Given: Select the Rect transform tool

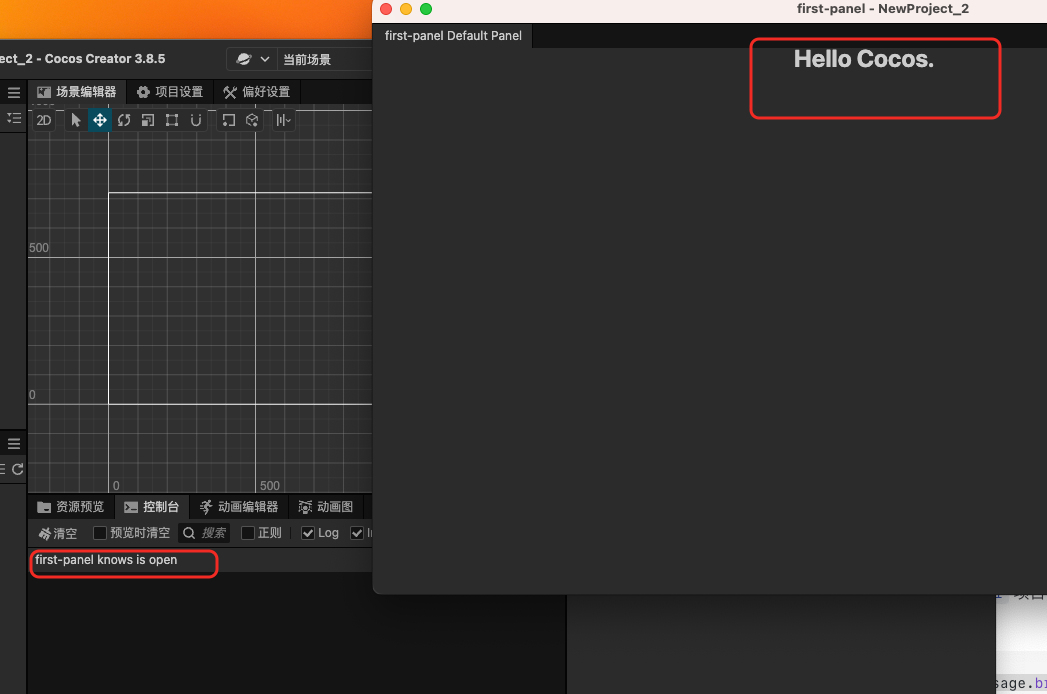Looking at the screenshot, I should pos(172,120).
